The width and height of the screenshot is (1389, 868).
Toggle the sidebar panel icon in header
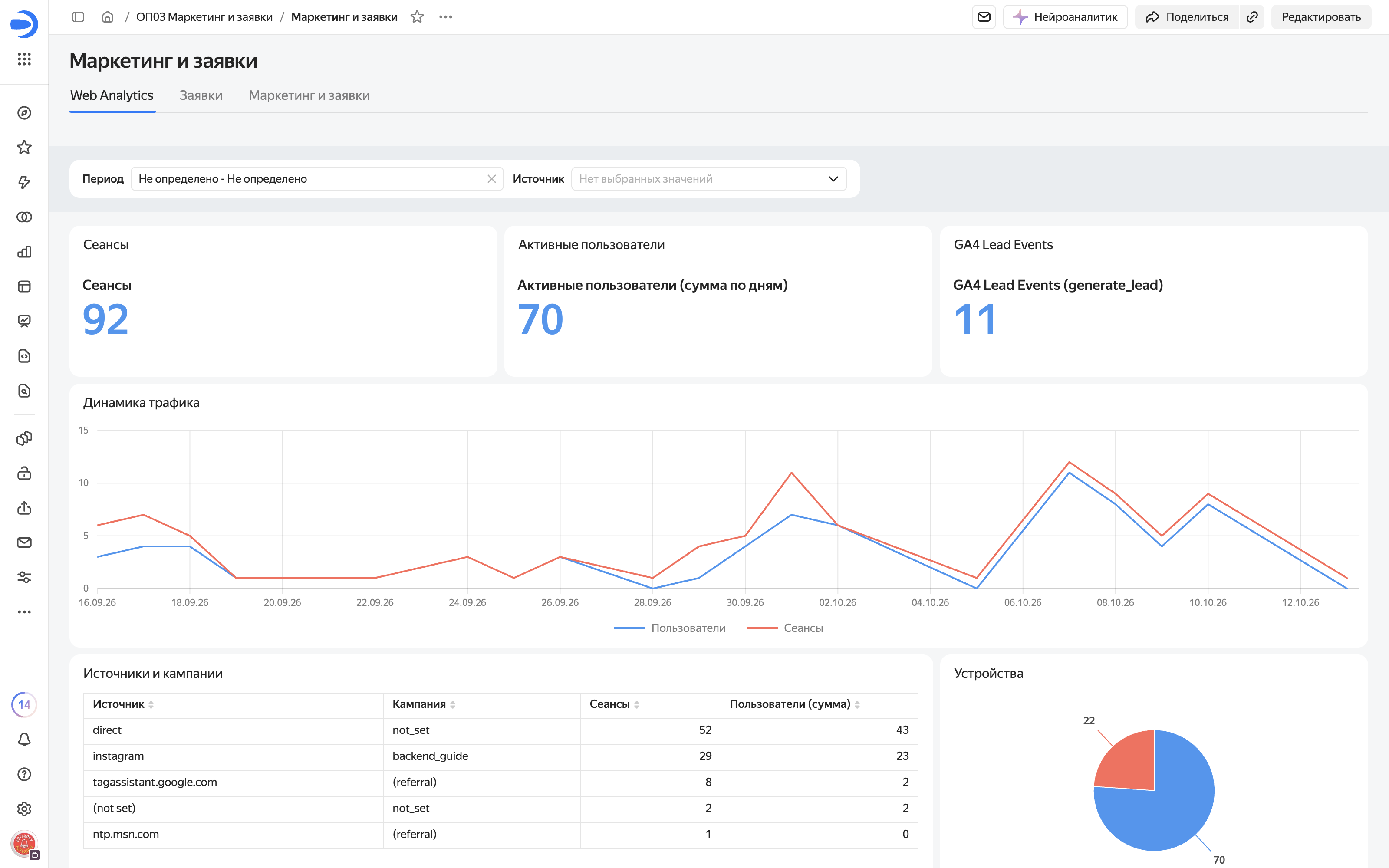tap(78, 17)
